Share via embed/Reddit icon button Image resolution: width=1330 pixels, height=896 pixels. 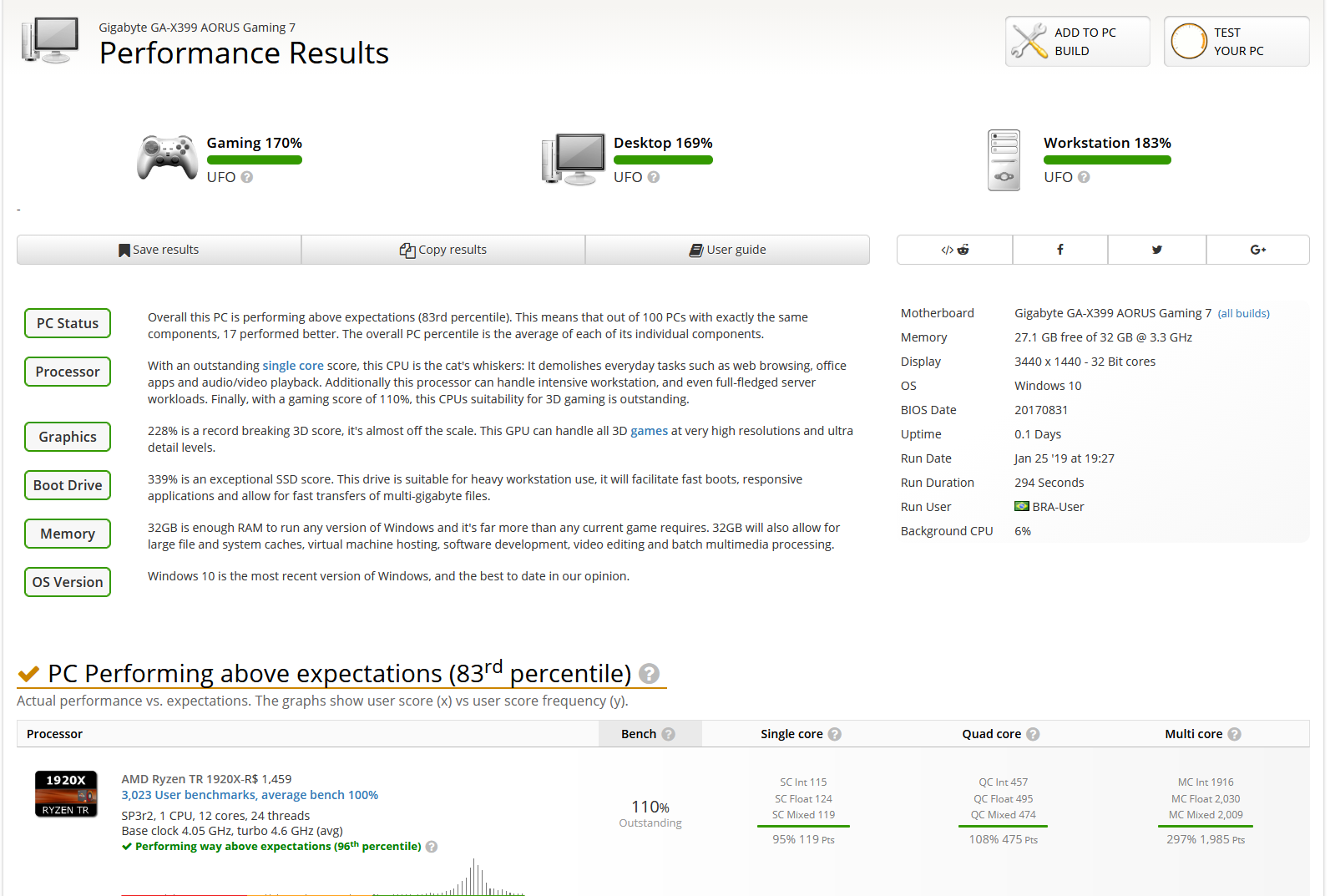955,250
